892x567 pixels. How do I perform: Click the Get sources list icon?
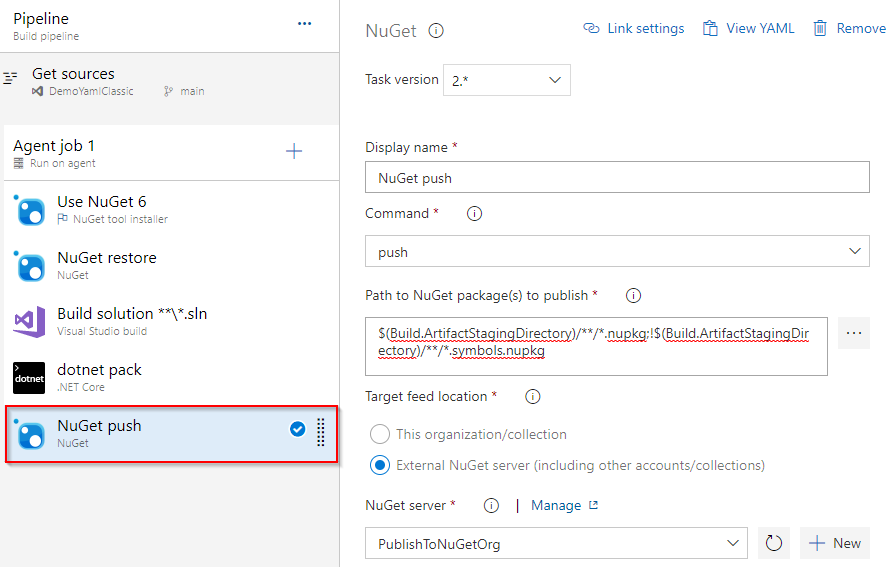[x=10, y=78]
